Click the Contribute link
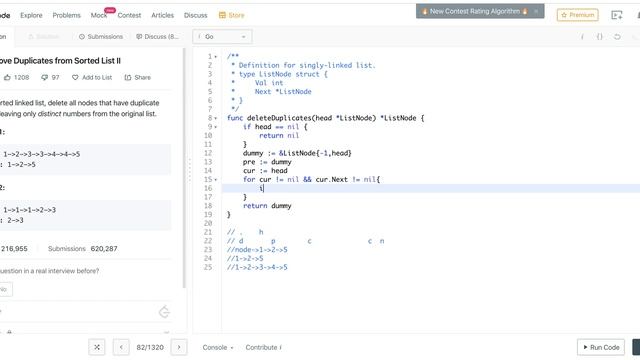 point(263,347)
